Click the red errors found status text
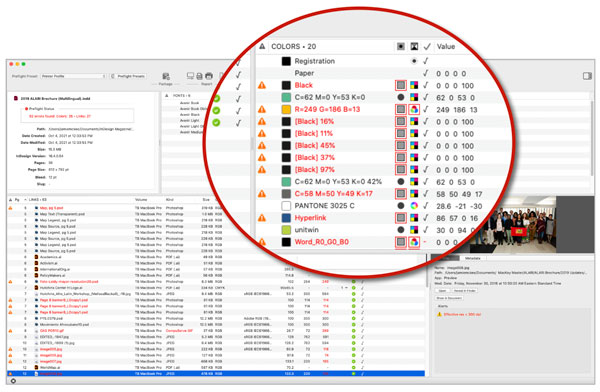This screenshot has height=392, width=600. [60, 116]
